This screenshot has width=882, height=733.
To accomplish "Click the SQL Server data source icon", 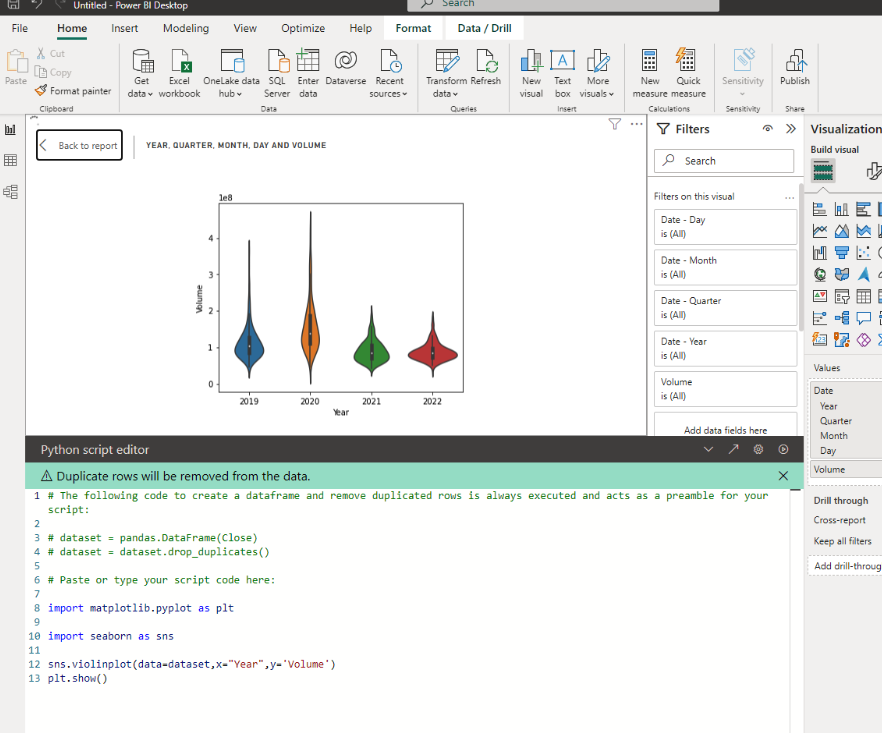I will [x=277, y=61].
